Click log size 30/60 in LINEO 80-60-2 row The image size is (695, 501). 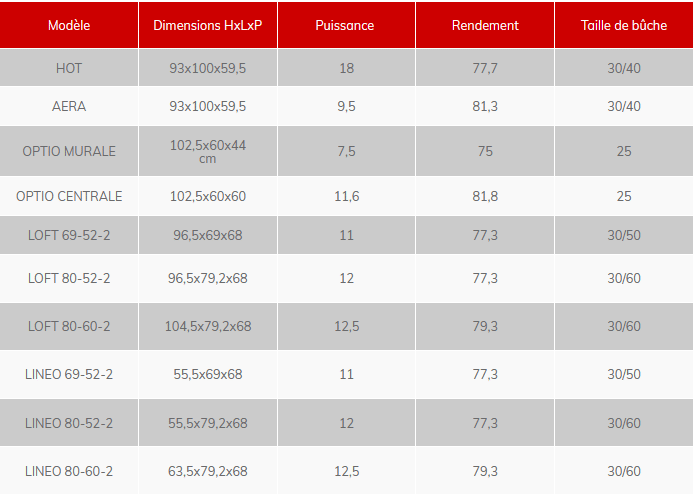pos(624,471)
